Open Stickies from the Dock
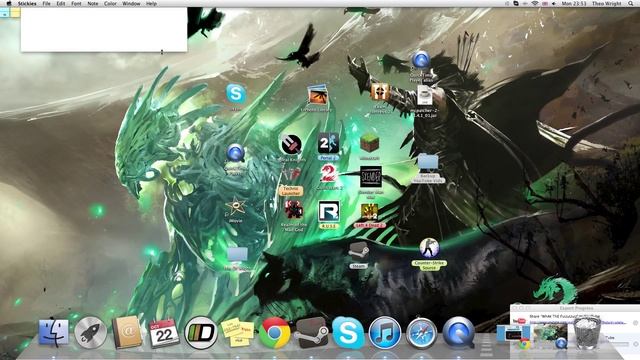Image resolution: width=640 pixels, height=360 pixels. click(237, 333)
